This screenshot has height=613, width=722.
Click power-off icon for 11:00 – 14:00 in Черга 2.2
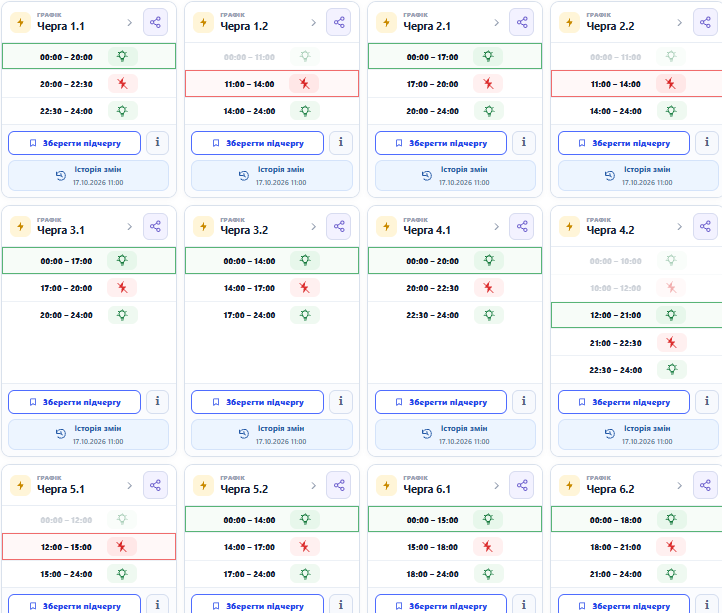670,84
